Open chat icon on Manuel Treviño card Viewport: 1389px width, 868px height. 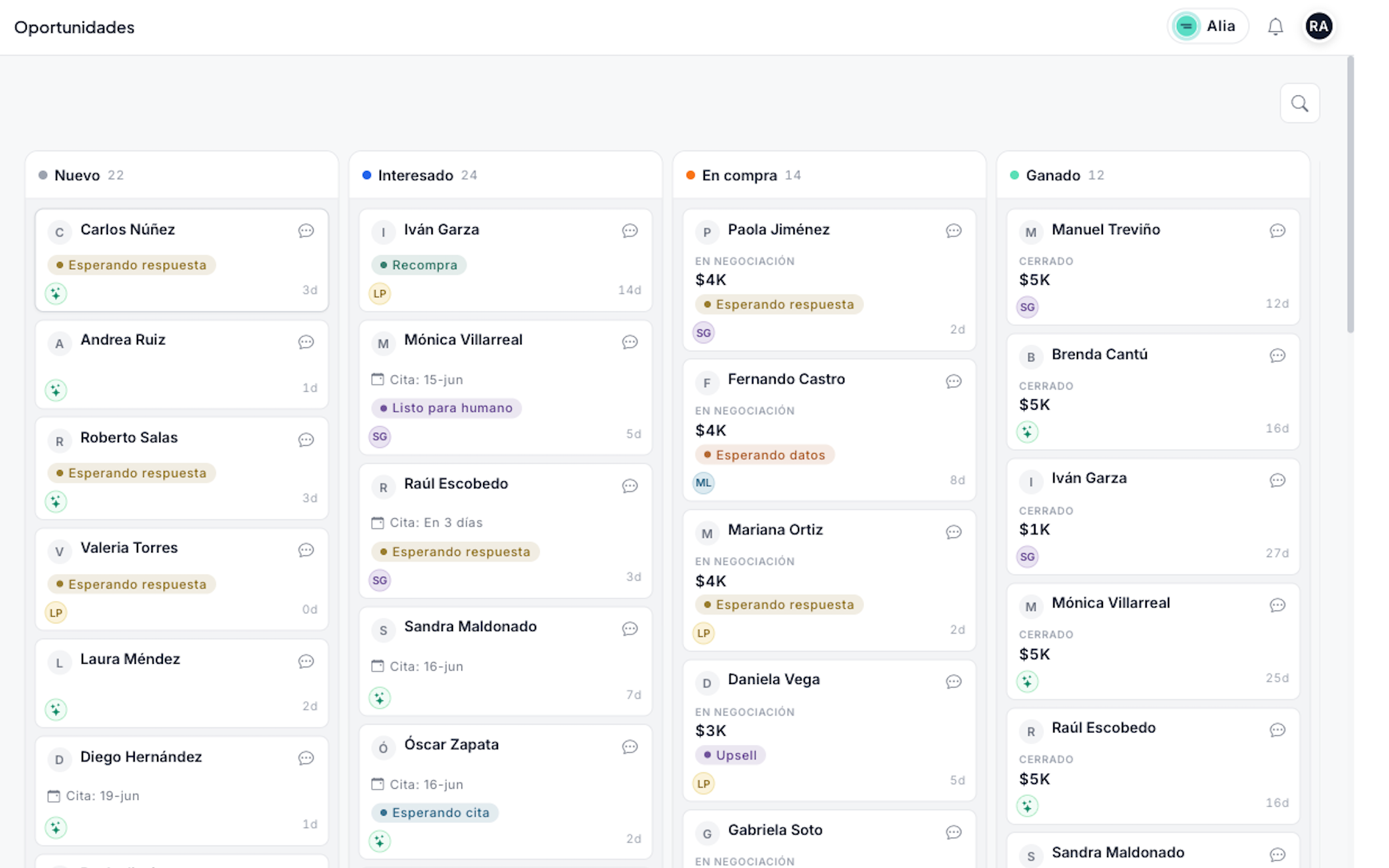pyautogui.click(x=1277, y=230)
